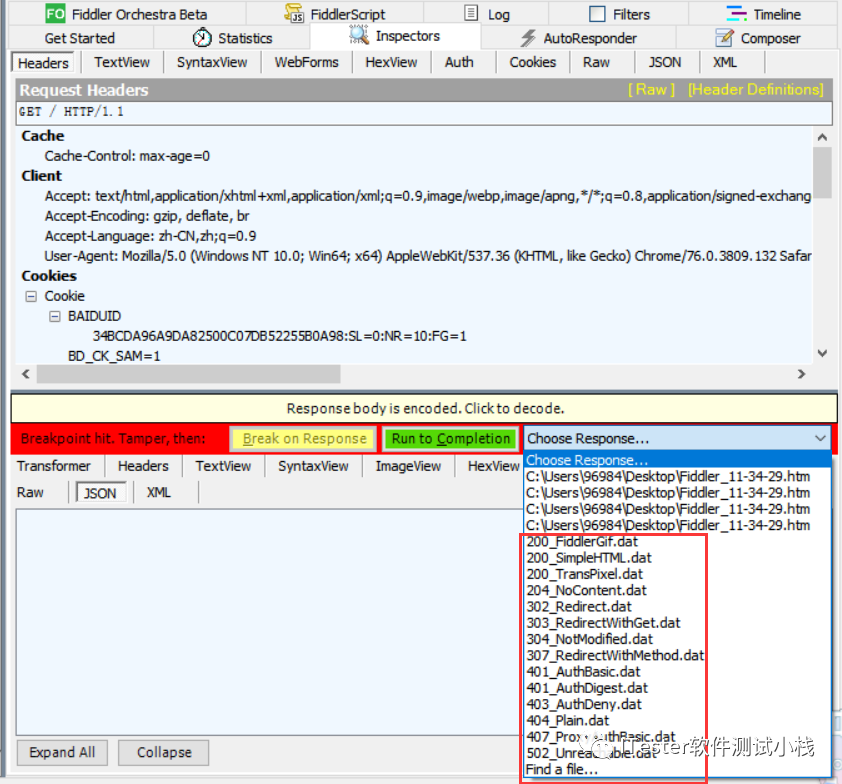Image resolution: width=842 pixels, height=784 pixels.
Task: Click the Expand All button
Action: tap(62, 752)
